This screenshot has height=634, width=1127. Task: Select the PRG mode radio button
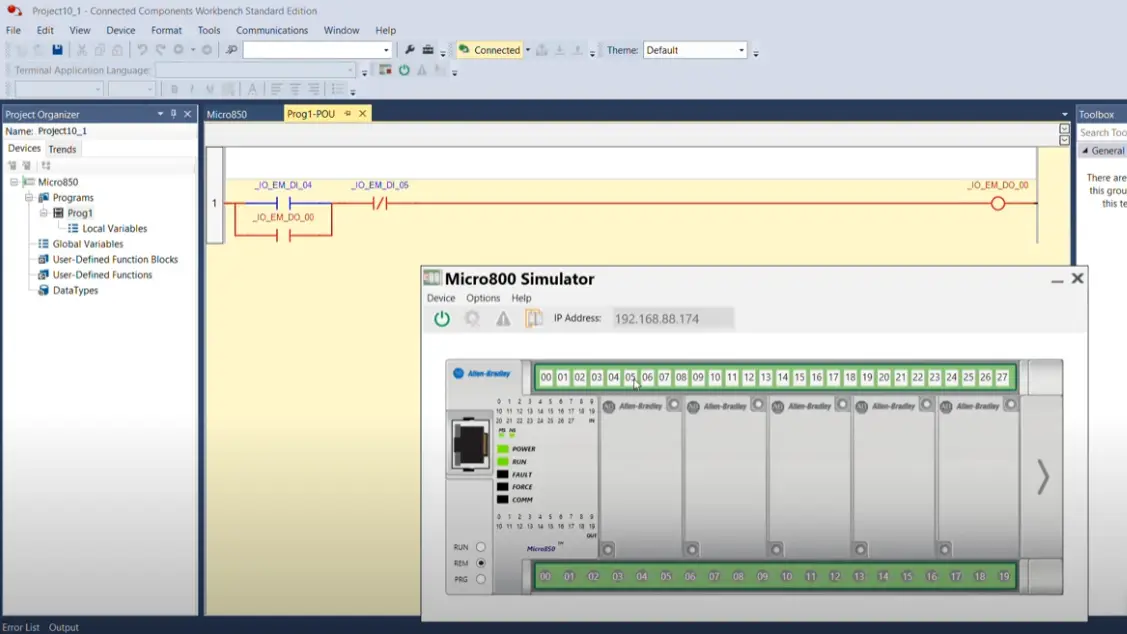tap(481, 579)
